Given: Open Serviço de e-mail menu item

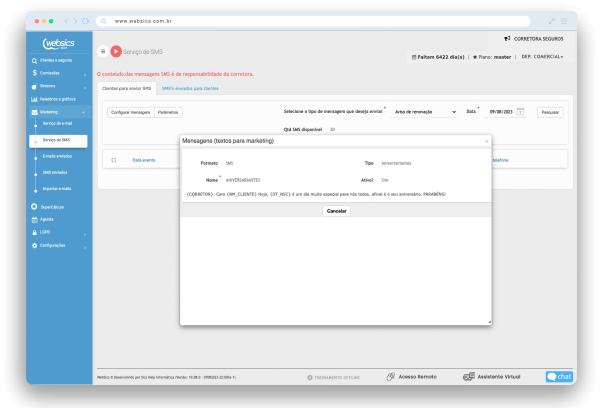Looking at the screenshot, I should point(57,123).
